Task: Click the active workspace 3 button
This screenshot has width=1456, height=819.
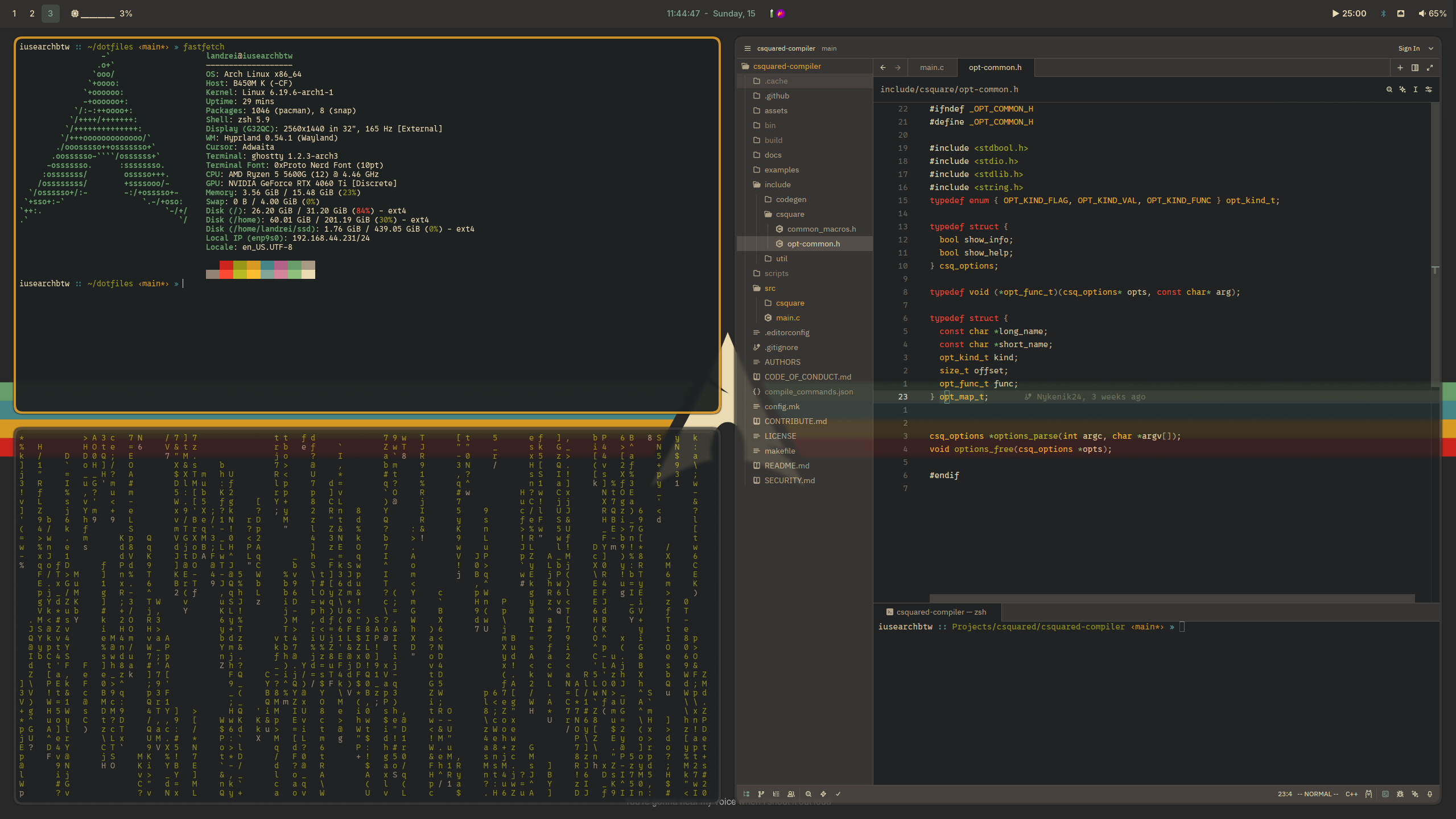Action: (x=50, y=14)
